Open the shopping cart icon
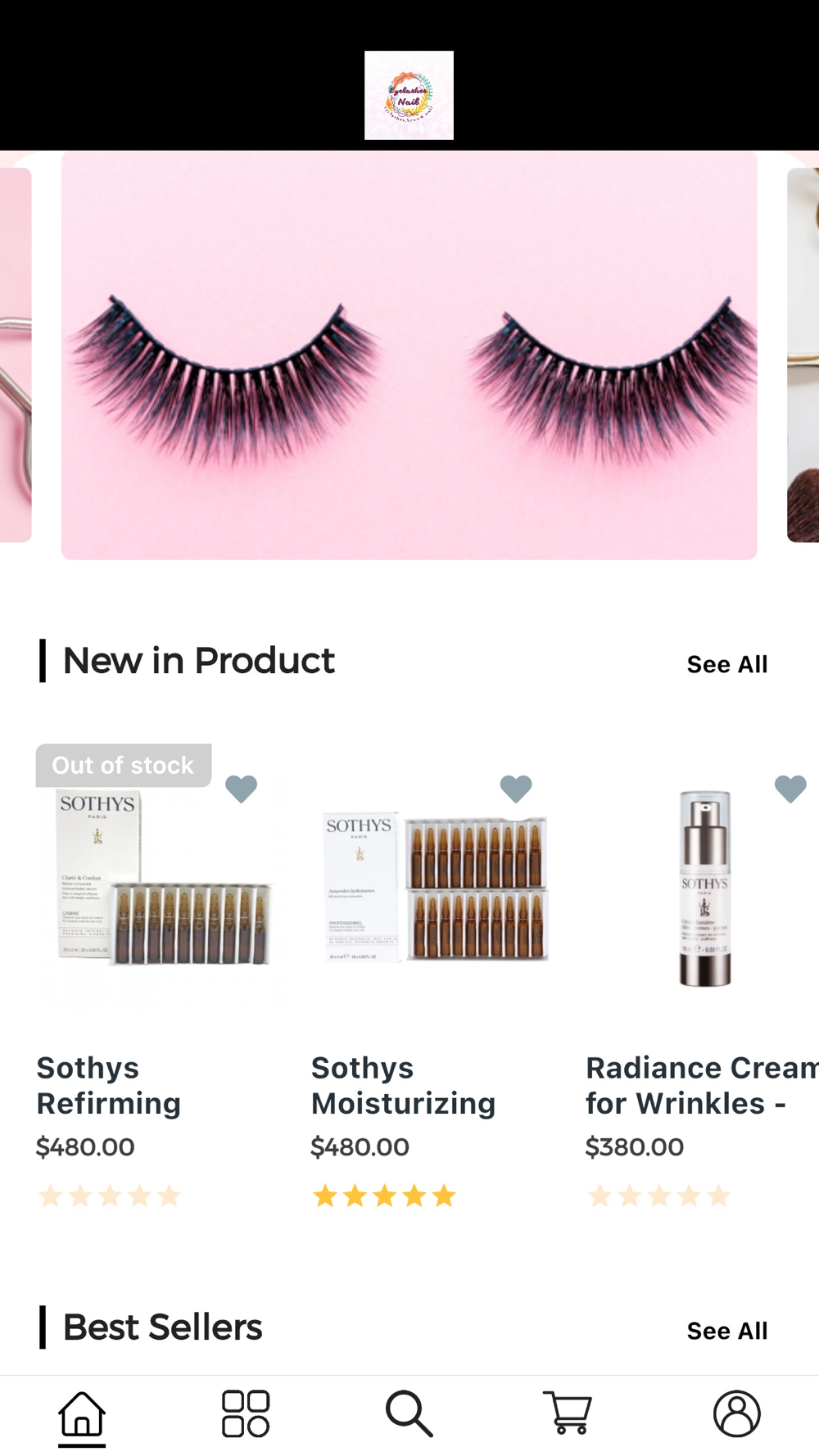Image resolution: width=819 pixels, height=1456 pixels. [x=568, y=1413]
